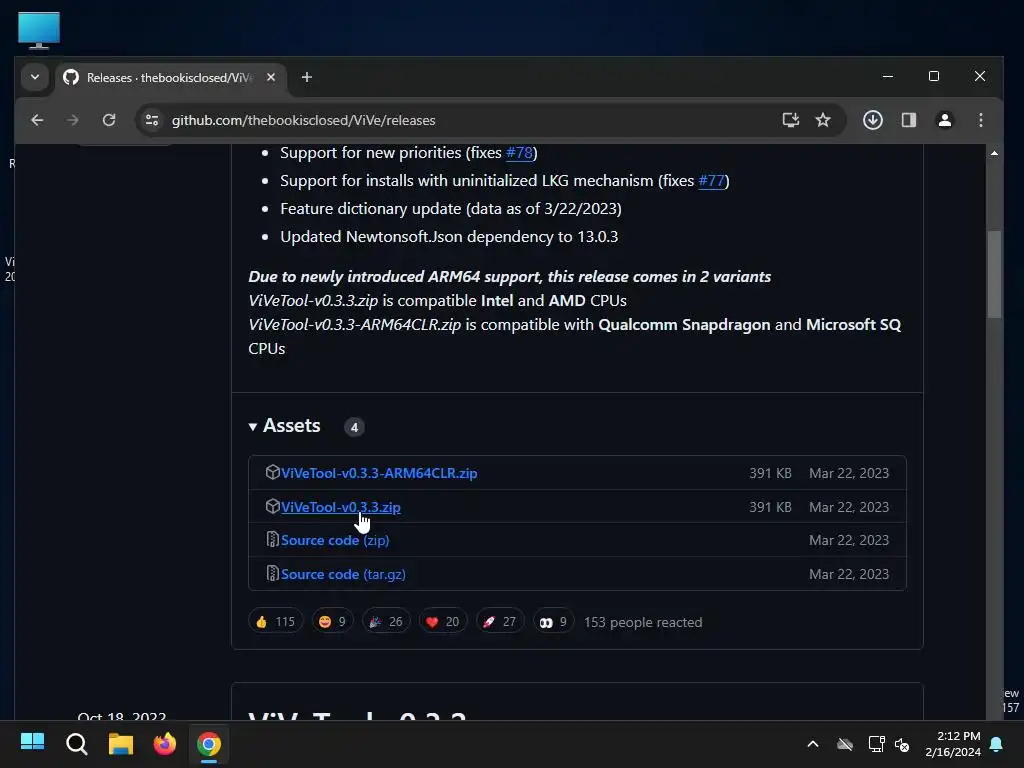Click the hooray reaction with 26
The height and width of the screenshot is (768, 1024).
[x=386, y=622]
